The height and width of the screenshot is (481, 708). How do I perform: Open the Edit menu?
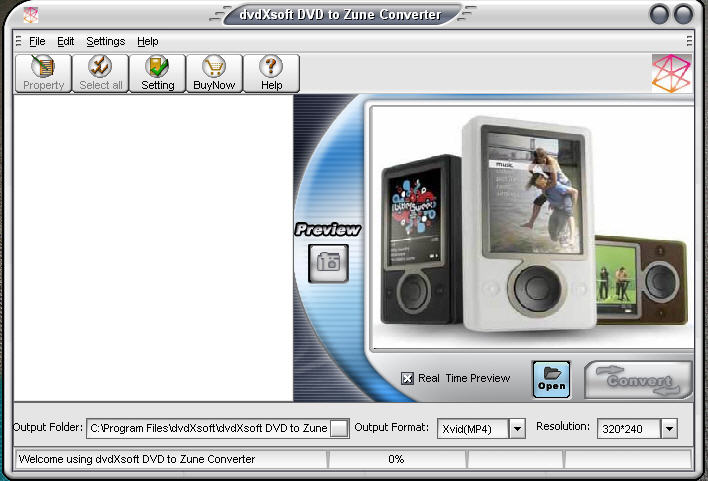pyautogui.click(x=65, y=42)
